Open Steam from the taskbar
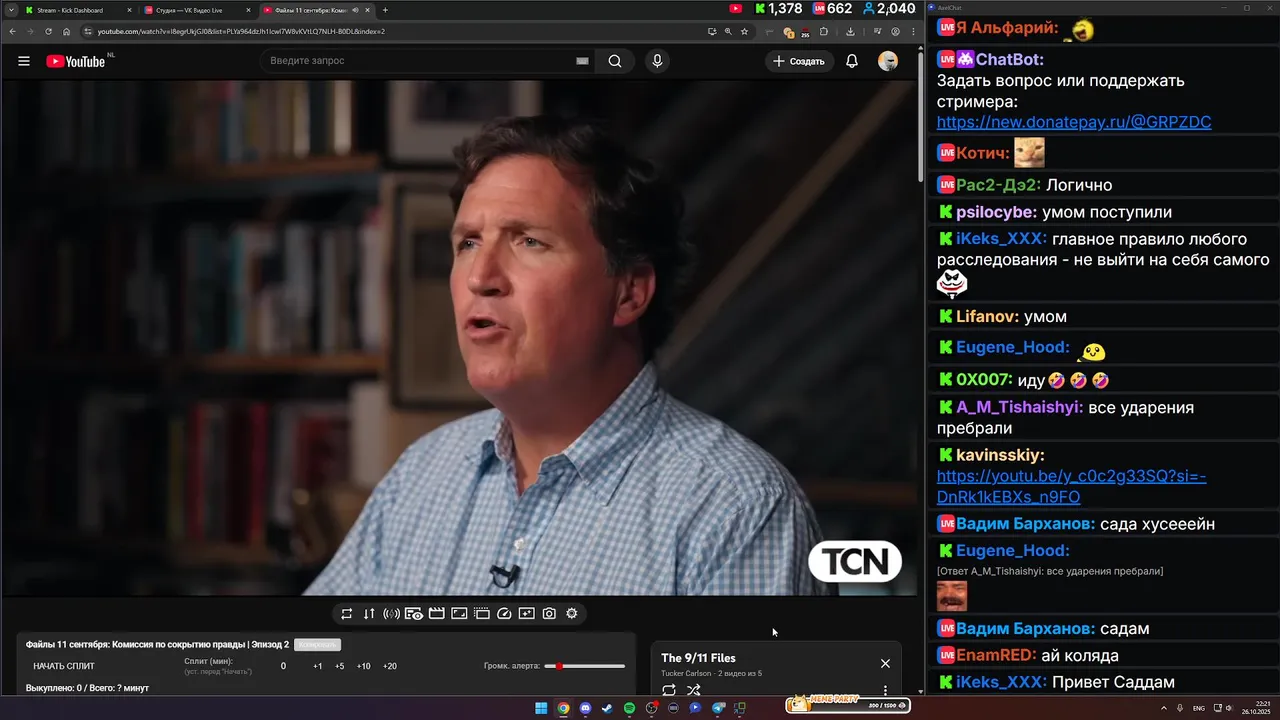This screenshot has height=720, width=1280. [607, 708]
